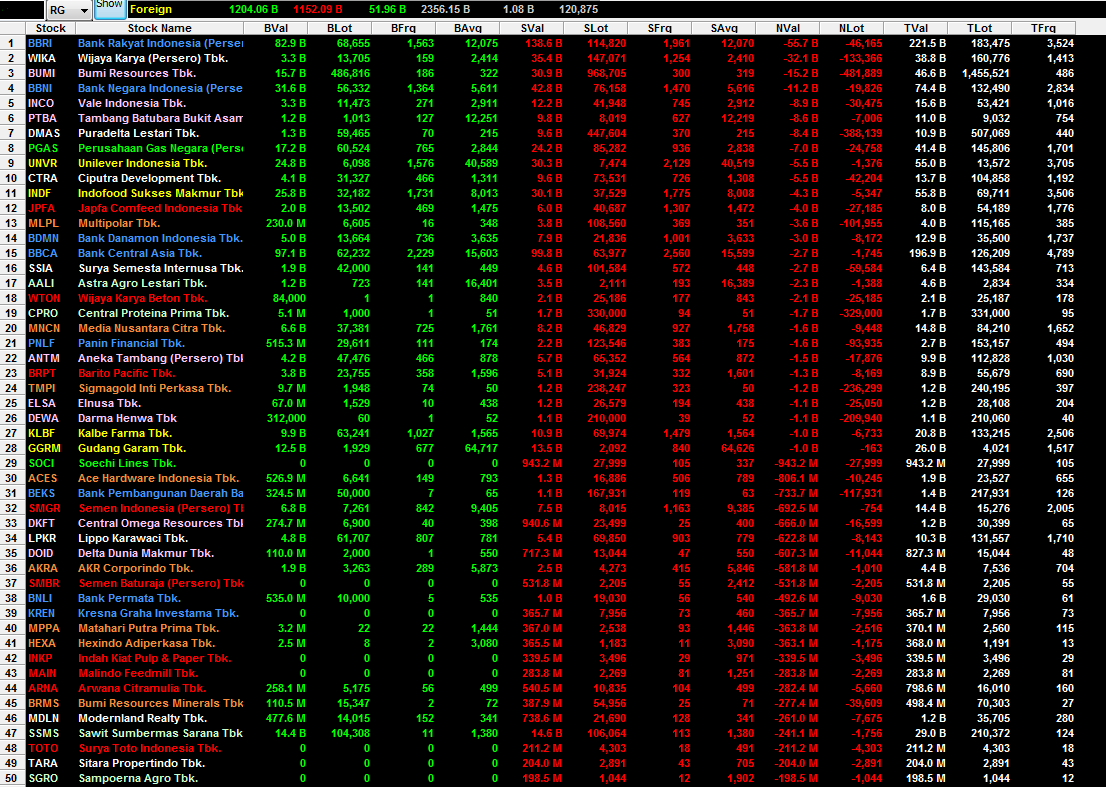Viewport: 1106px width, 787px height.
Task: Click Multipolar Tbk. name
Action: point(118,223)
